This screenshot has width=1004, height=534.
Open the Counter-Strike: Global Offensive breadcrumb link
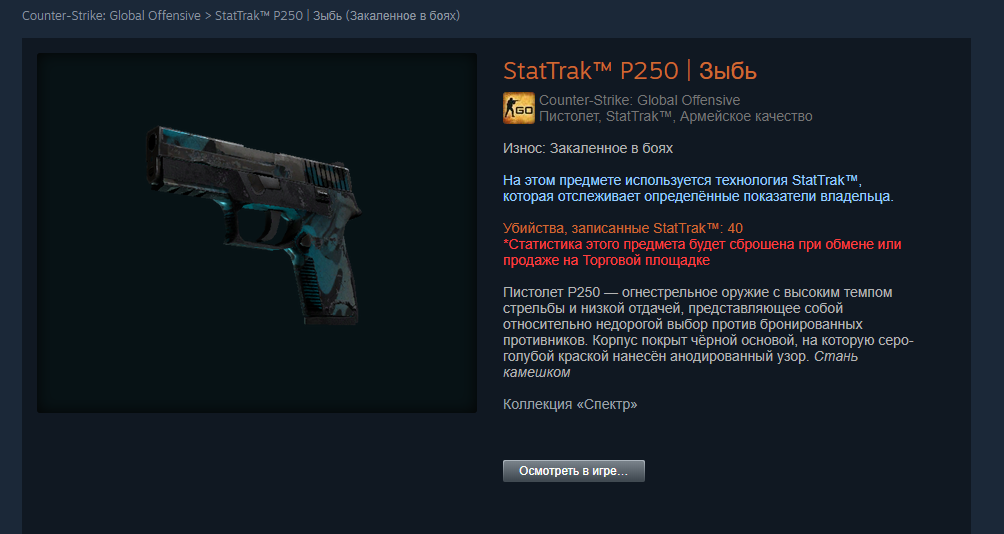(x=111, y=15)
